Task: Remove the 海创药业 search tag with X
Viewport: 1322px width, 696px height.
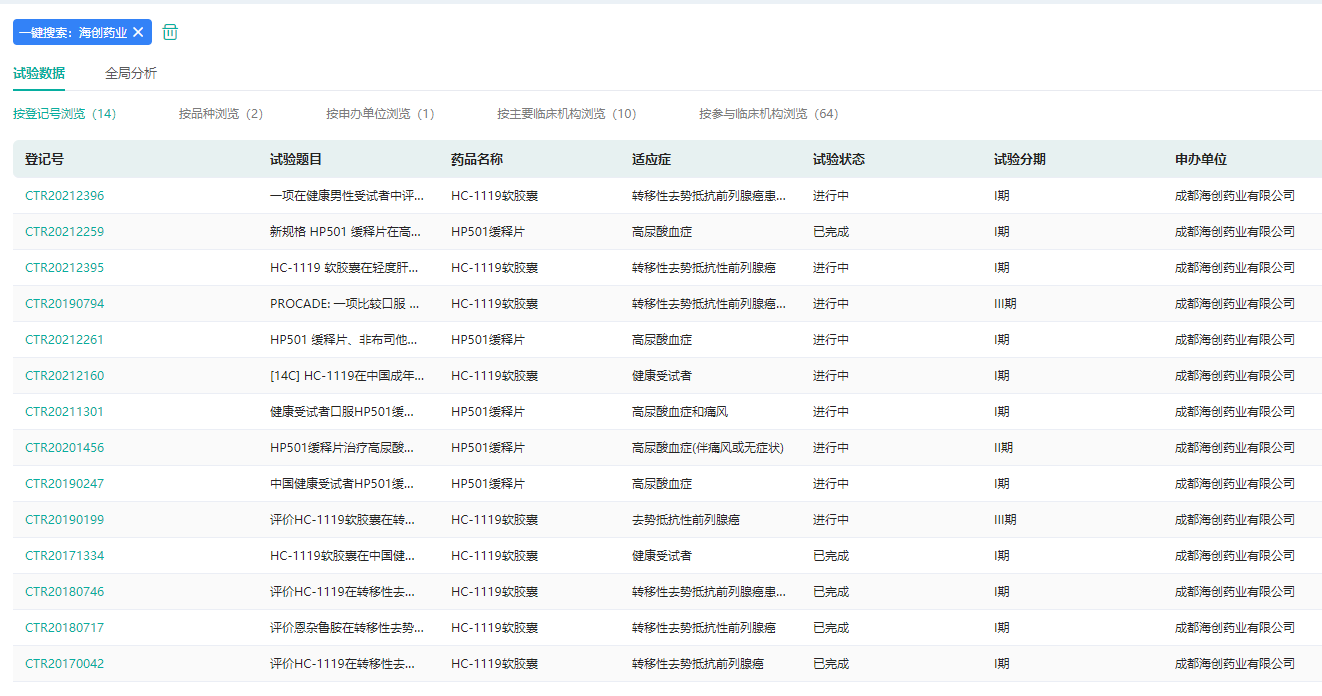Action: (138, 32)
